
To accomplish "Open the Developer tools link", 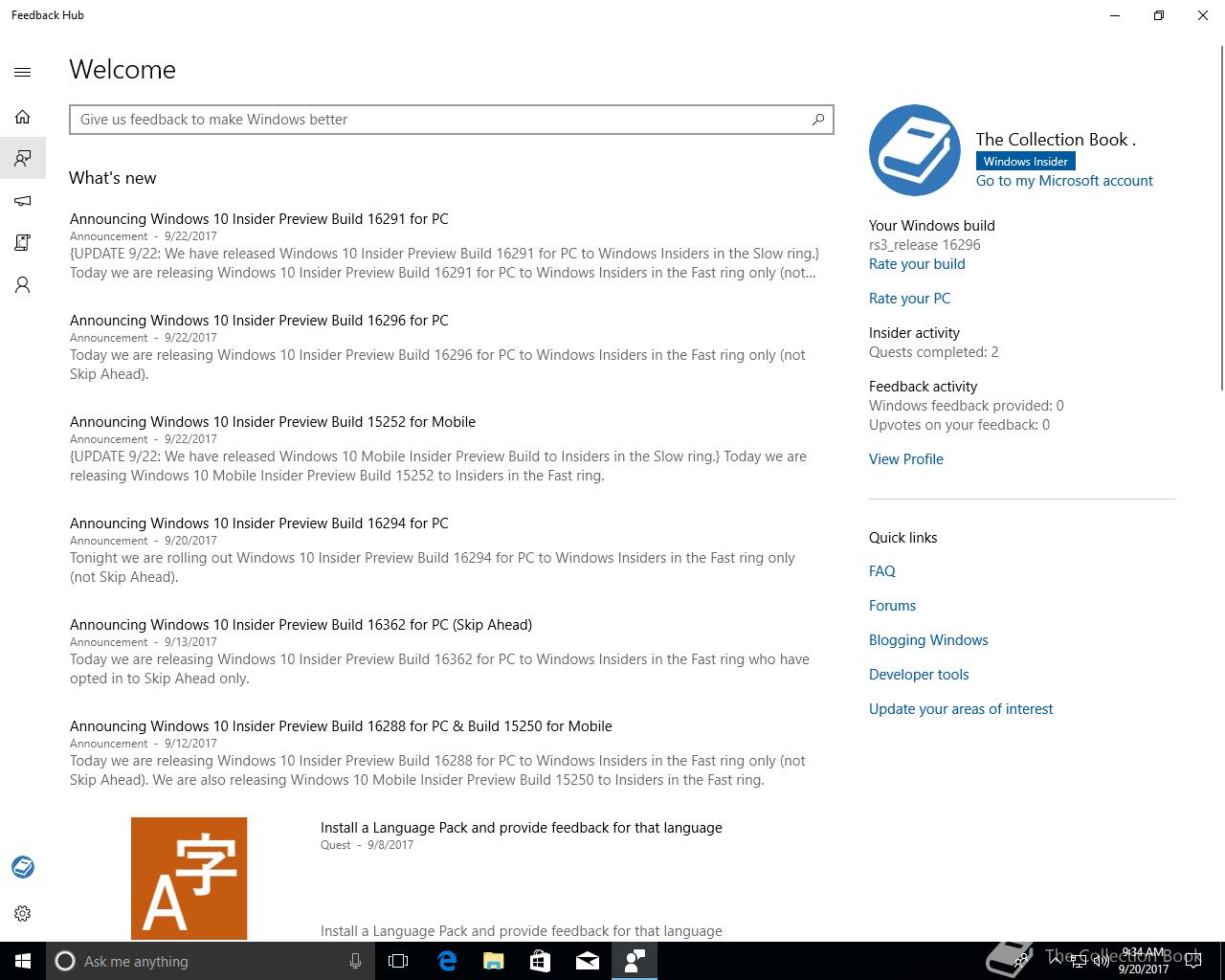I will coord(919,675).
